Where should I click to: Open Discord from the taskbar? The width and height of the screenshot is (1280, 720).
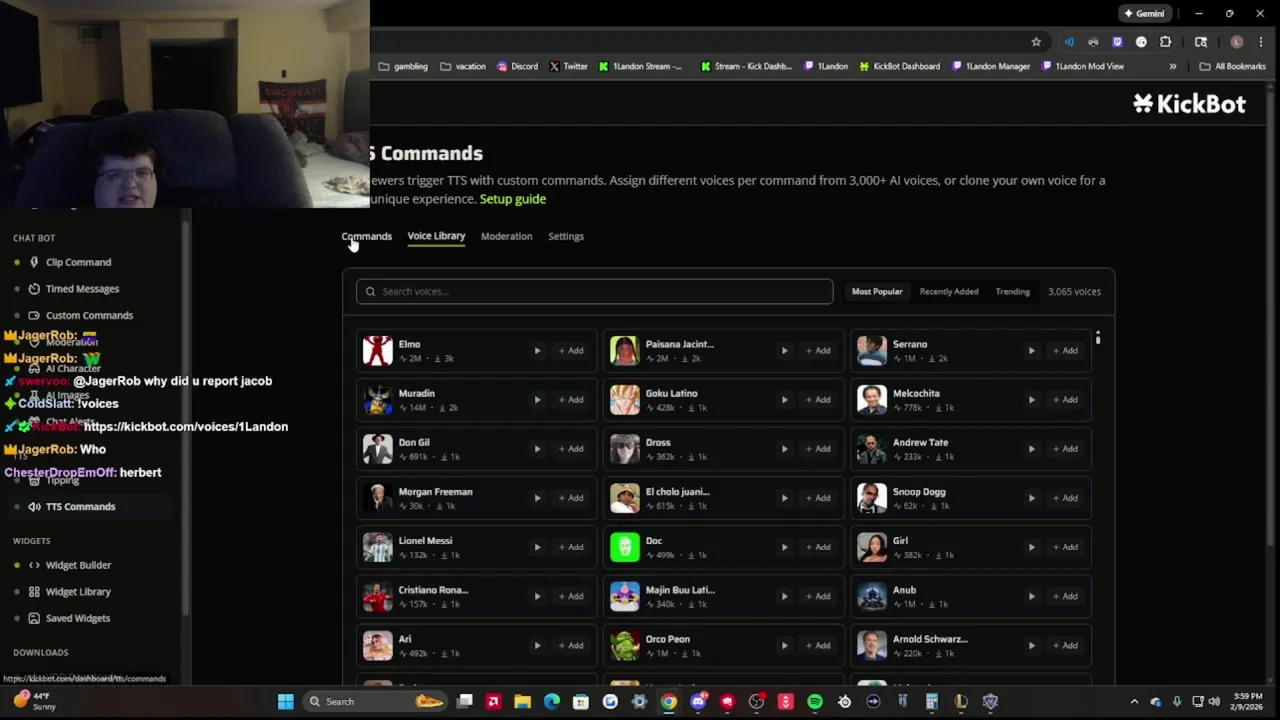tap(698, 702)
